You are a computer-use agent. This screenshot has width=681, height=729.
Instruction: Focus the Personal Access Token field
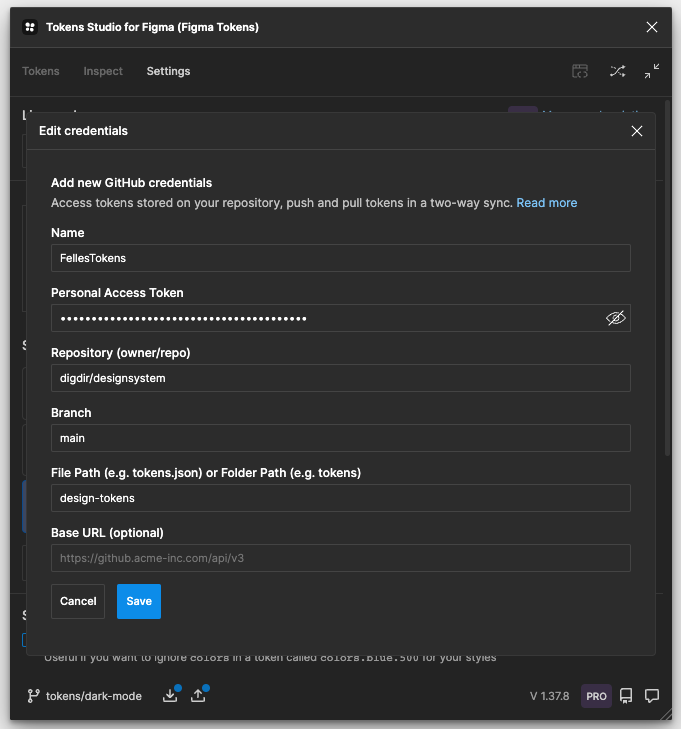(x=341, y=318)
